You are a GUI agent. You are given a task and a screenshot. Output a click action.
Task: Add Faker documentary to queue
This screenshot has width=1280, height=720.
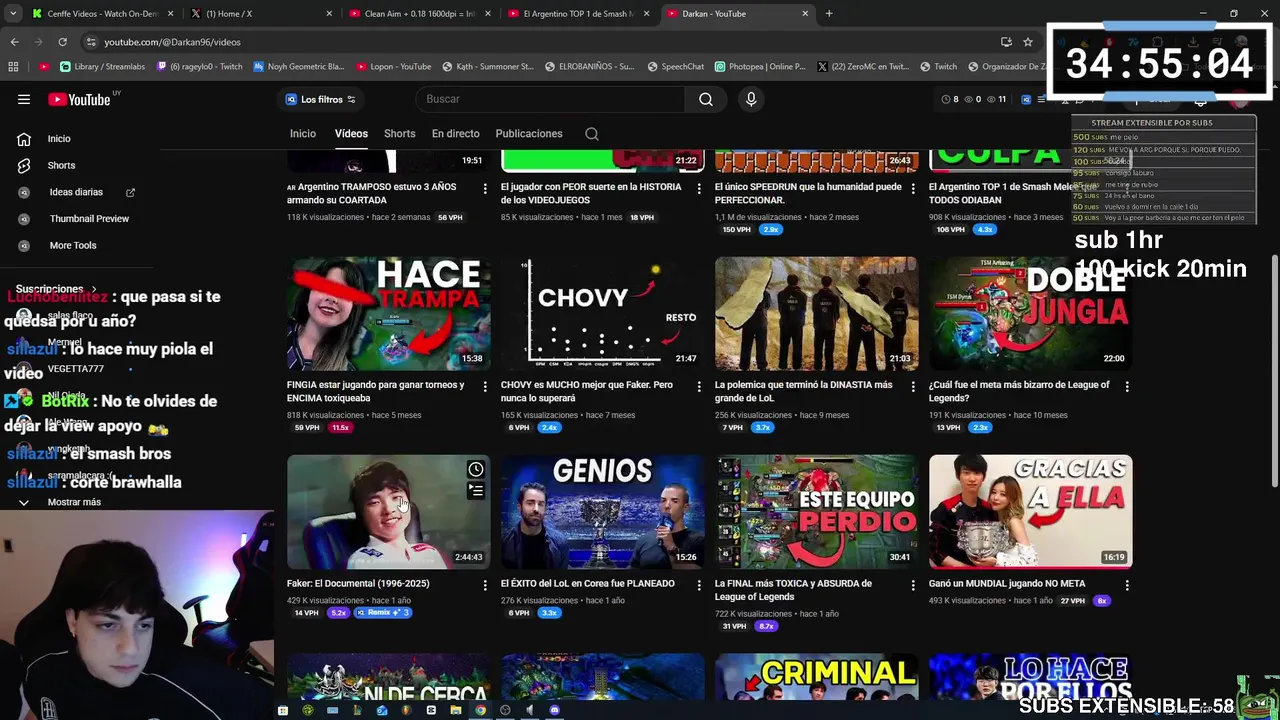476,490
